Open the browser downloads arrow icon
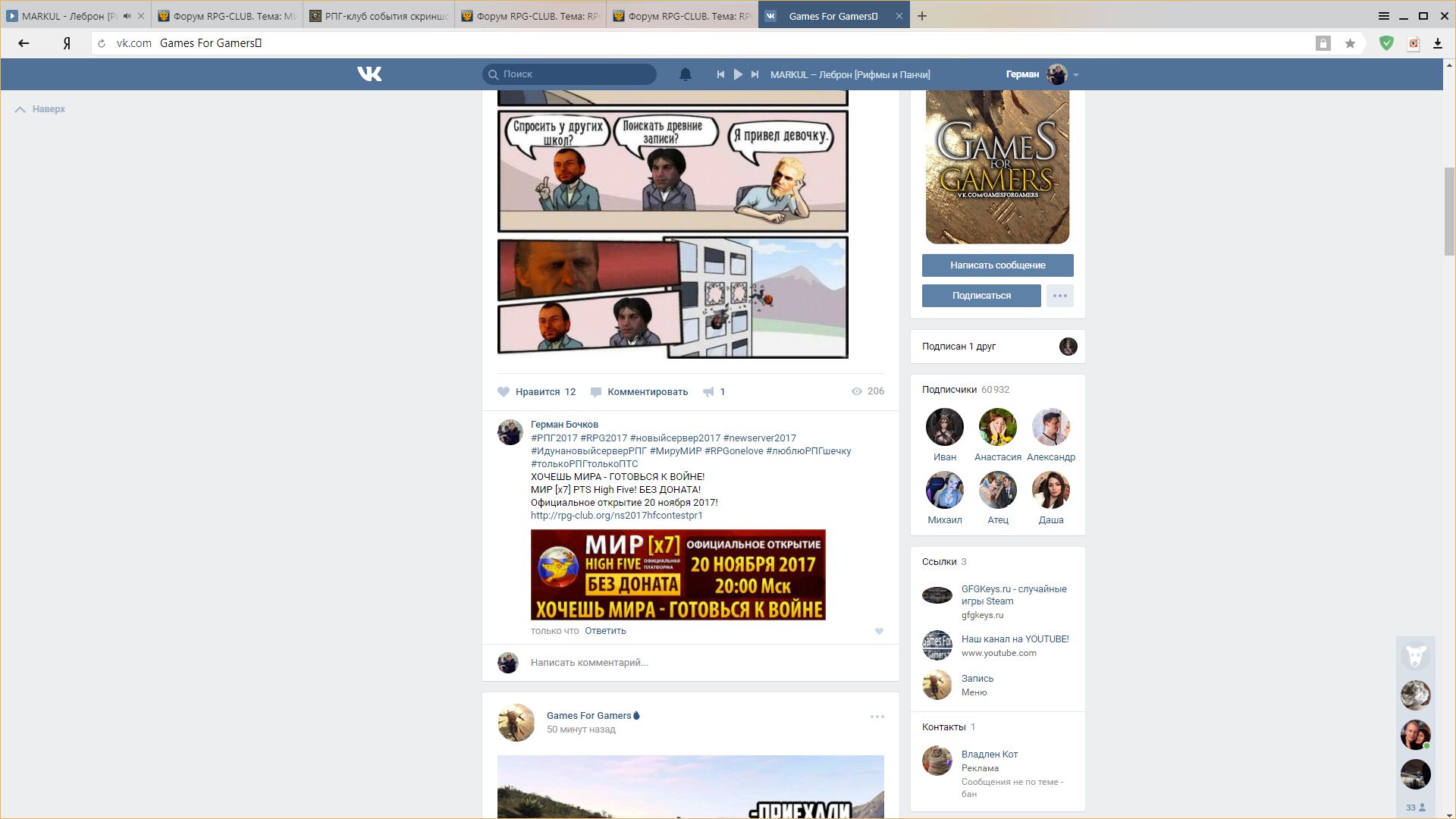1456x819 pixels. pos(1437,43)
